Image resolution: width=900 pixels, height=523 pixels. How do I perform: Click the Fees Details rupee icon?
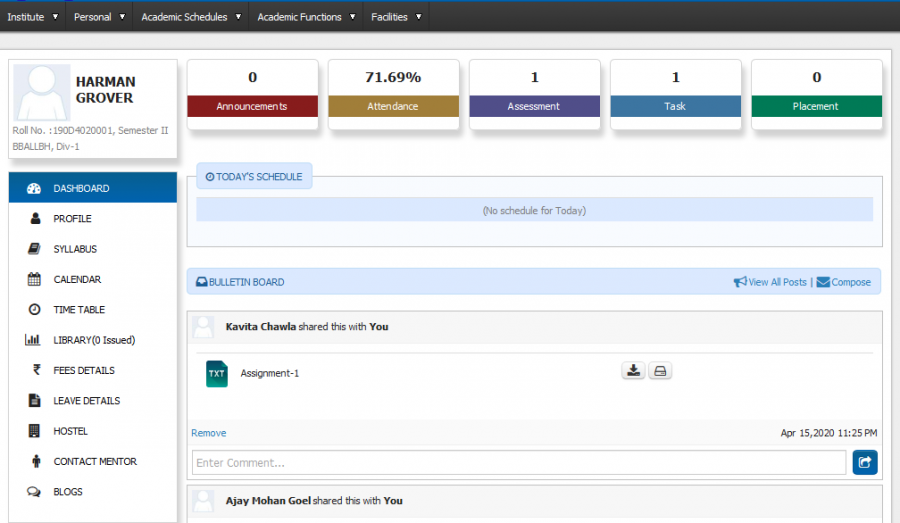pos(36,370)
